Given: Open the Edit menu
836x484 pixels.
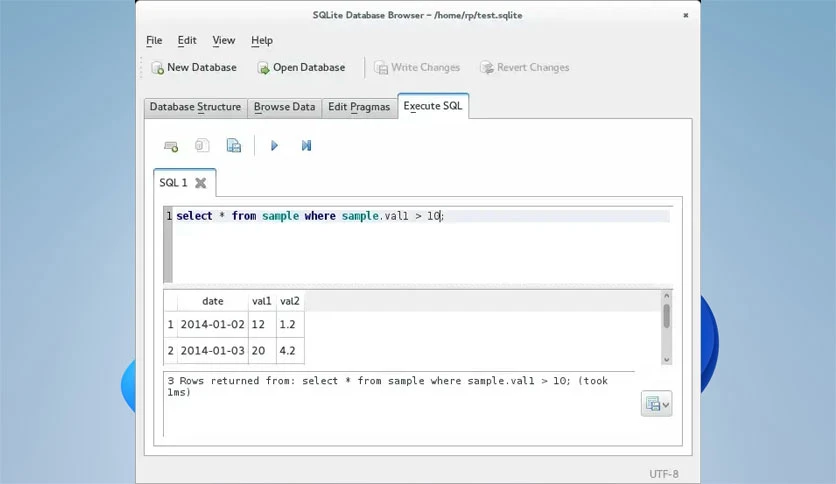Looking at the screenshot, I should pos(187,41).
